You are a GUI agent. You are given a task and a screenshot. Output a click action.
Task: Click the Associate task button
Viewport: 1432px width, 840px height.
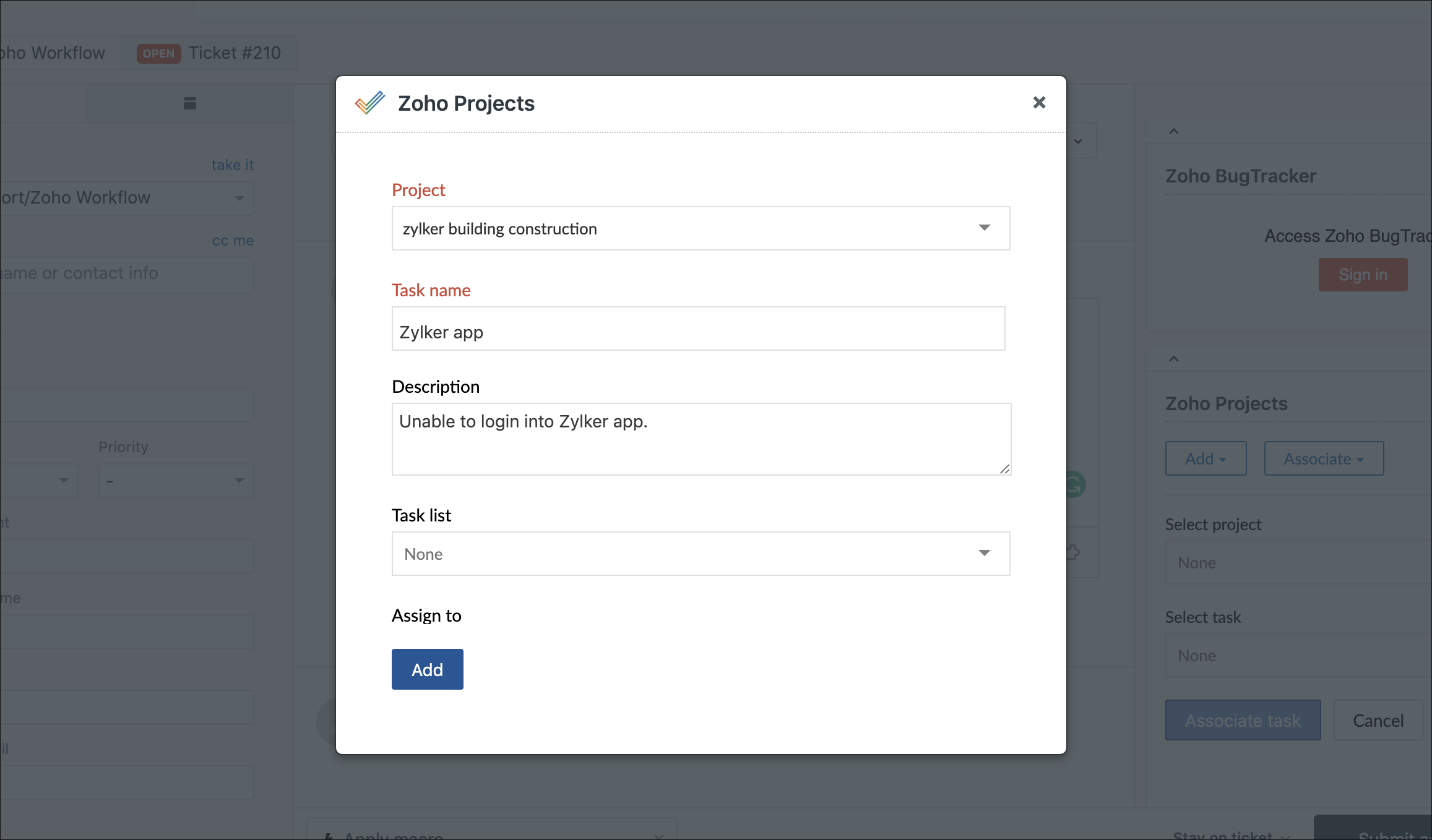tap(1243, 721)
